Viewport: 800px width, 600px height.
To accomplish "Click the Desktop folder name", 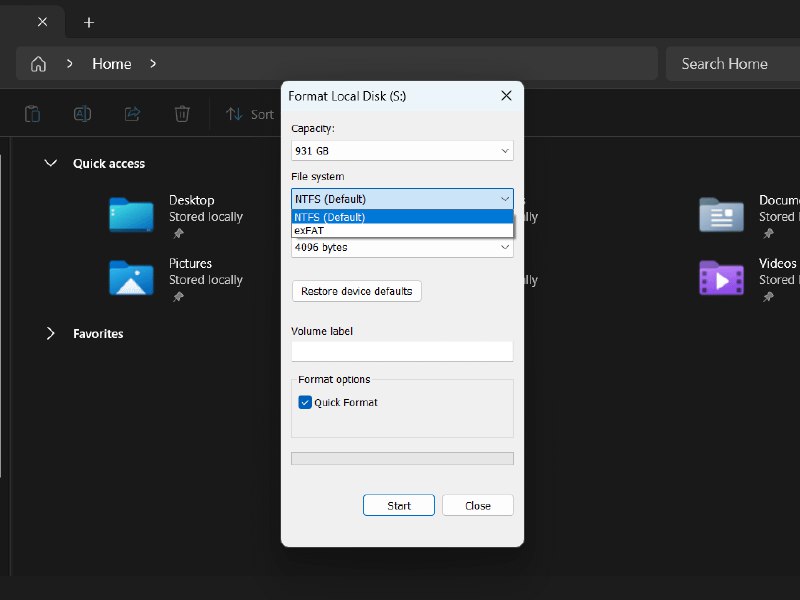I will (x=192, y=200).
